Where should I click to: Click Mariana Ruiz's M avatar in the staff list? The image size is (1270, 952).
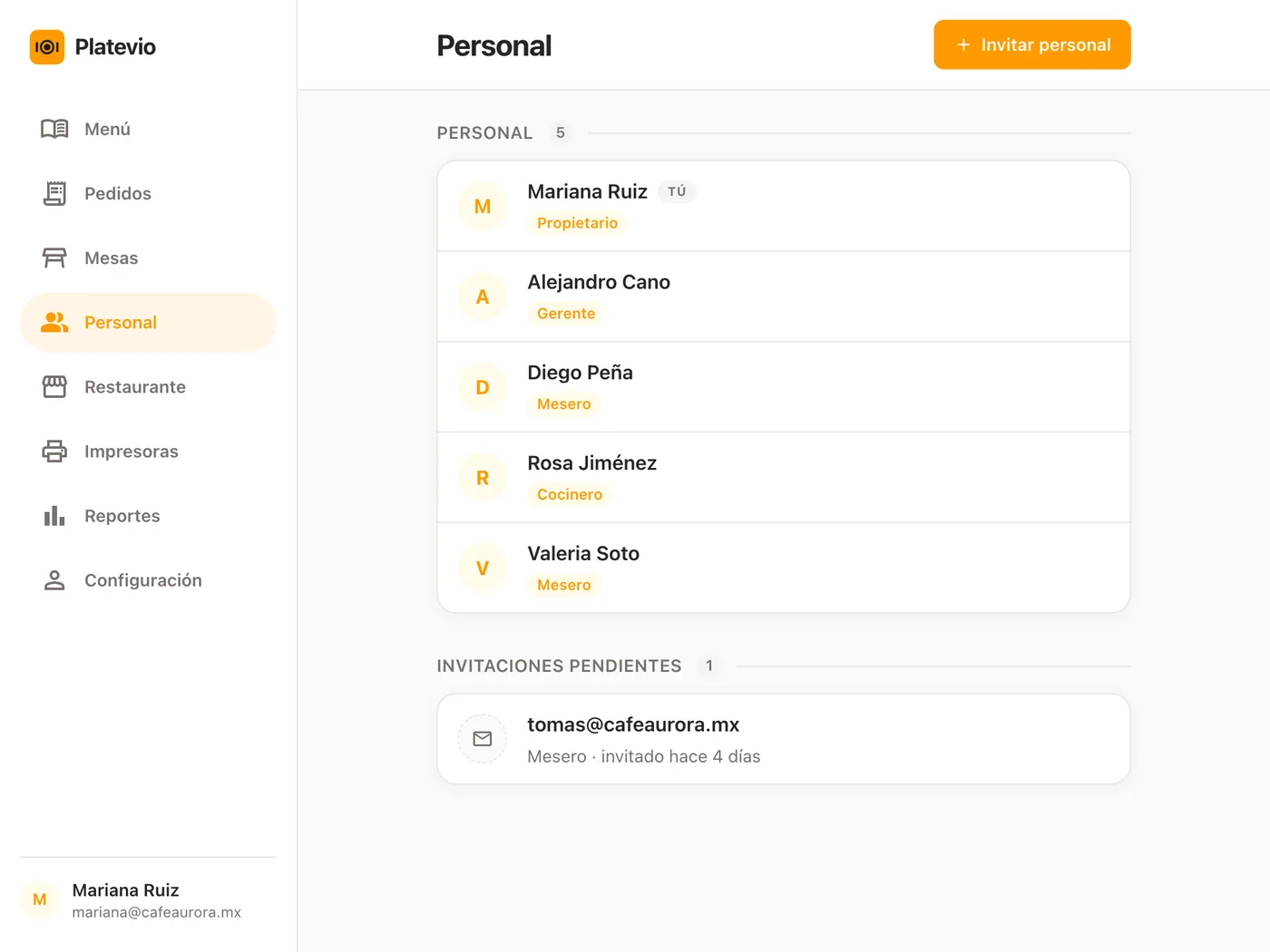tap(483, 206)
